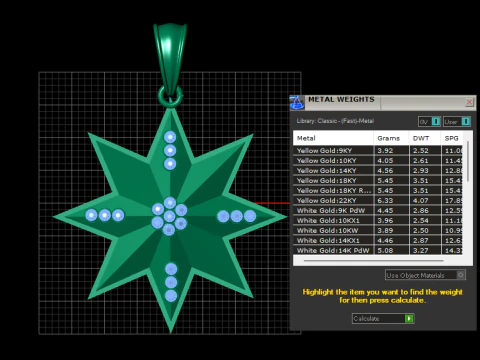Image resolution: width=480 pixels, height=360 pixels.
Task: Click the 5.08 grams value
Action: [385, 250]
